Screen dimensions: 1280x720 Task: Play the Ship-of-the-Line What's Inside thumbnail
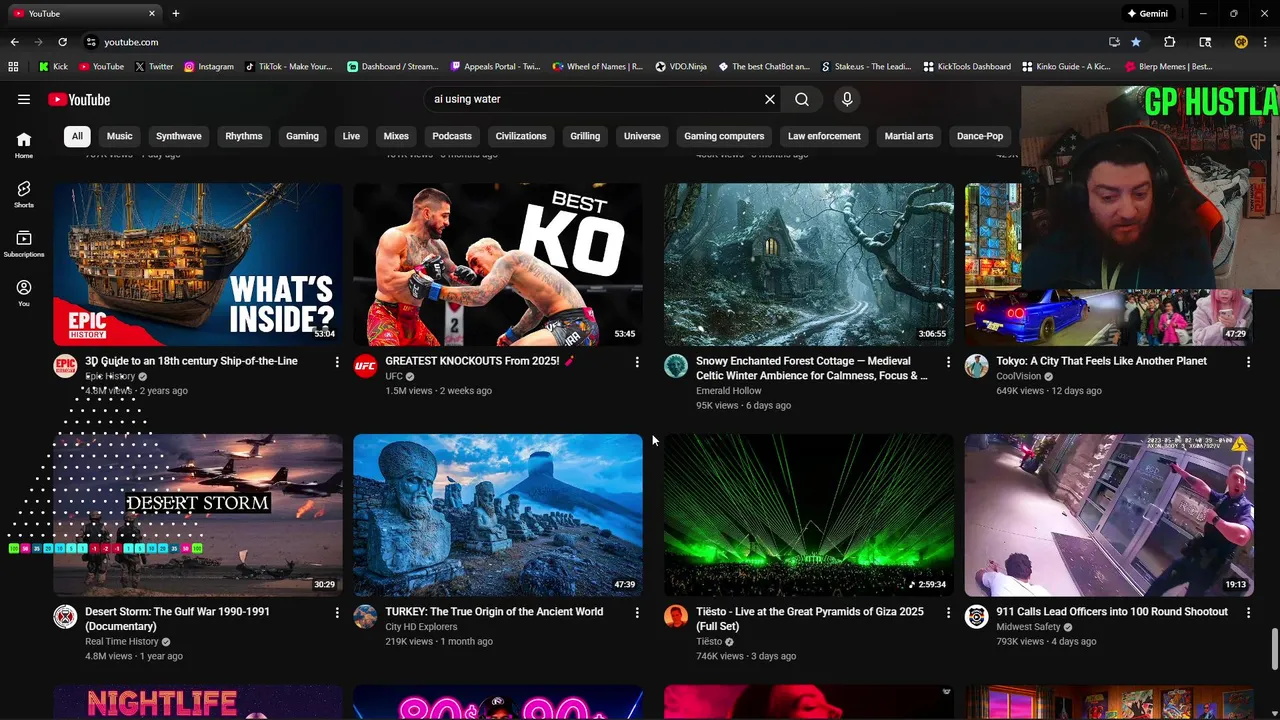coord(198,264)
